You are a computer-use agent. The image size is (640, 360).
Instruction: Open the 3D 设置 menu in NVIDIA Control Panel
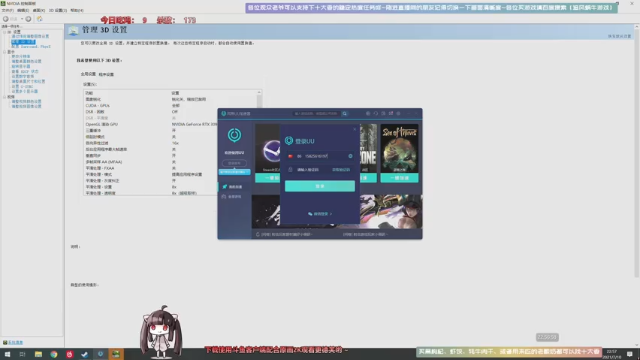click(x=58, y=10)
